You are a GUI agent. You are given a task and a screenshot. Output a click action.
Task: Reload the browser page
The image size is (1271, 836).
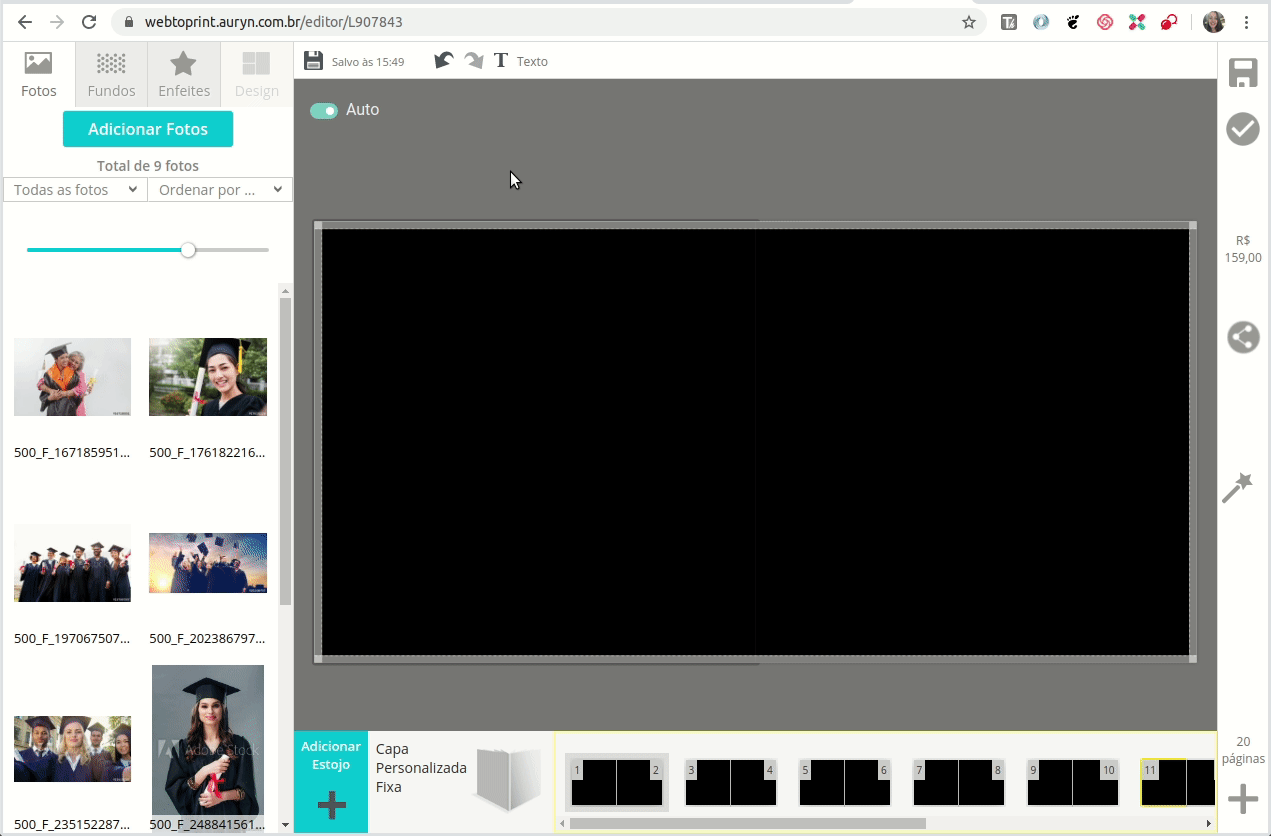click(x=89, y=22)
